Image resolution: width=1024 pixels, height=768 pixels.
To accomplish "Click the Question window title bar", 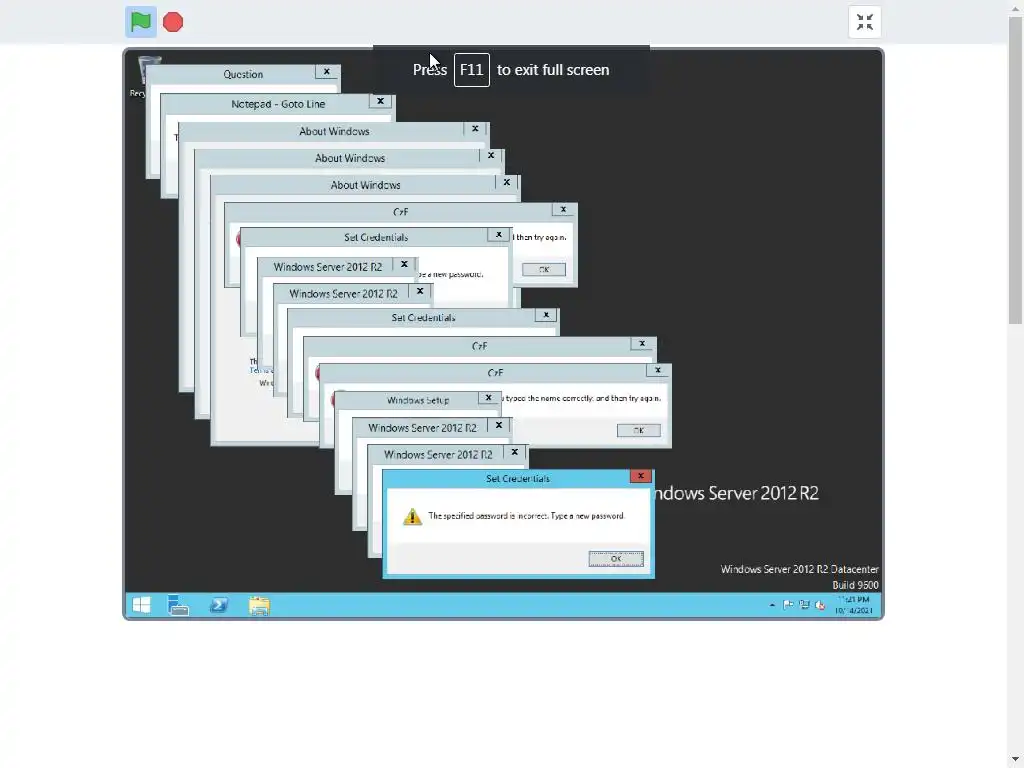I will [243, 74].
